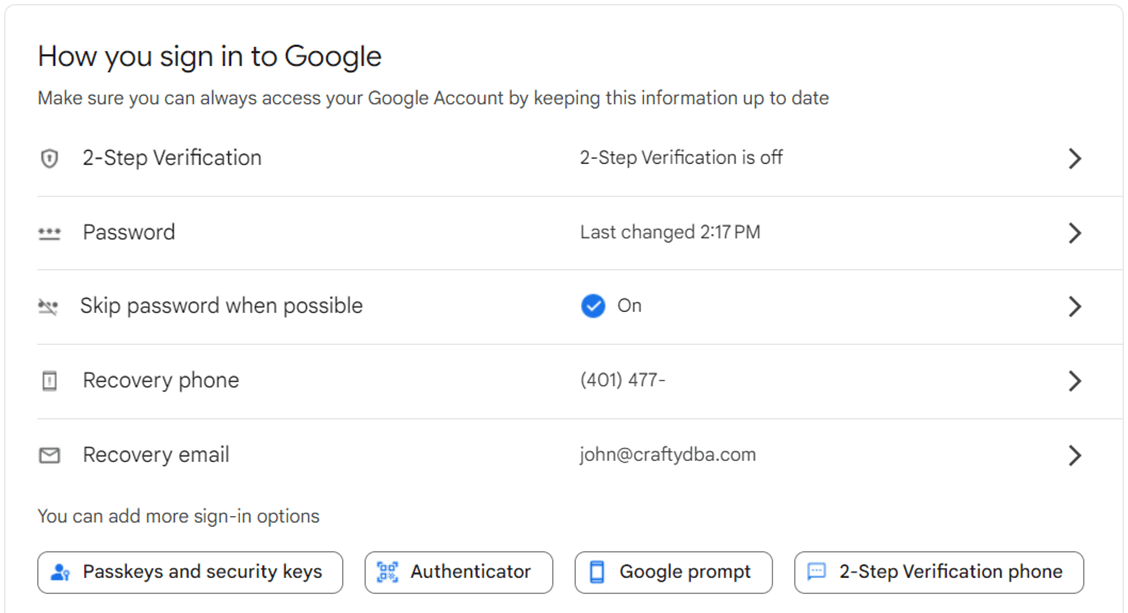1128x613 pixels.
Task: Click the Authenticator QR icon
Action: (x=387, y=573)
